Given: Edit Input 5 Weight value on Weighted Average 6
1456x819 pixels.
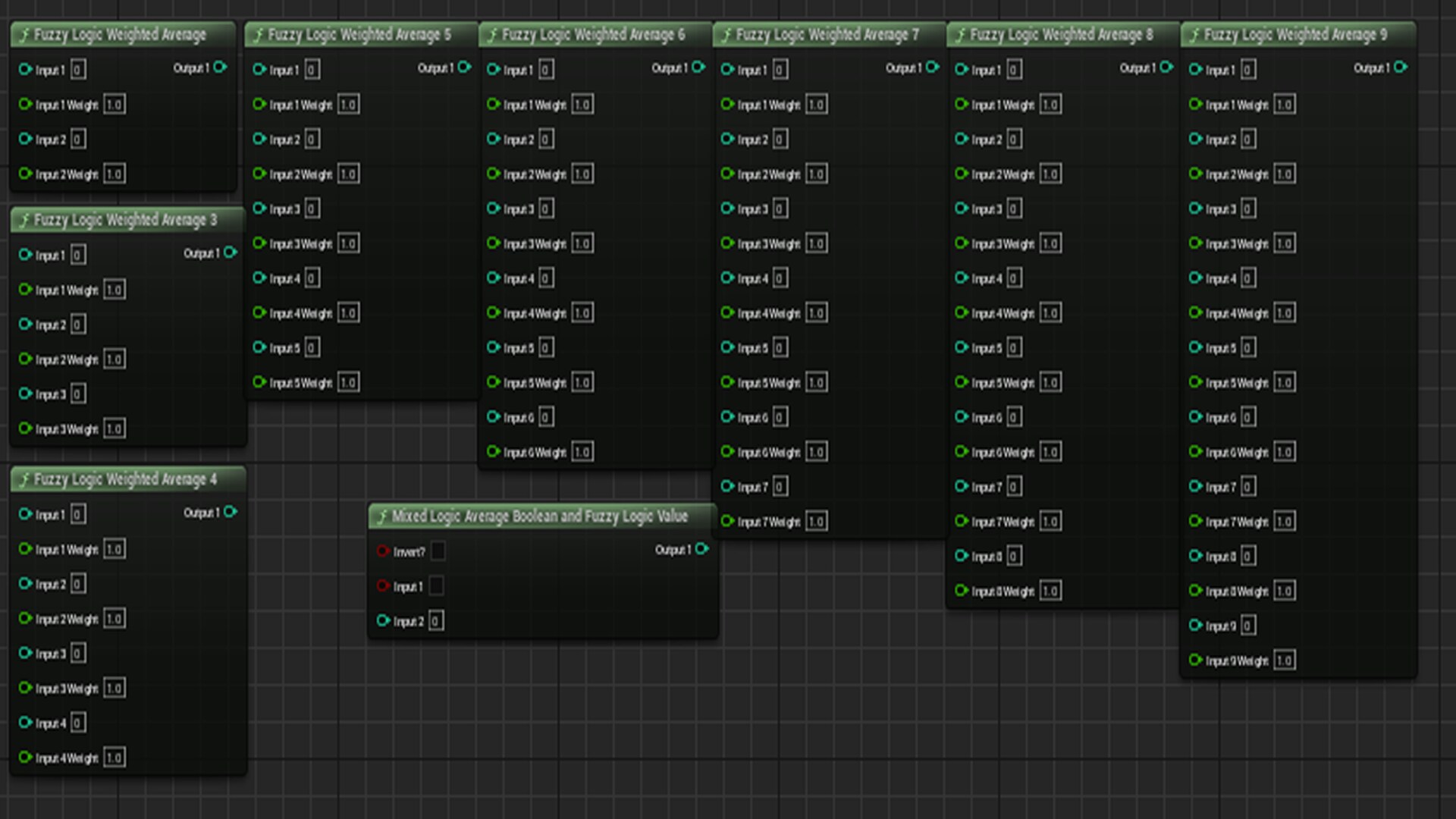Looking at the screenshot, I should (582, 382).
